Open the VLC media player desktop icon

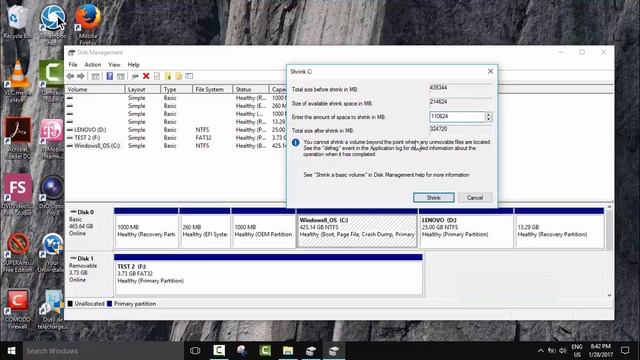(x=17, y=81)
